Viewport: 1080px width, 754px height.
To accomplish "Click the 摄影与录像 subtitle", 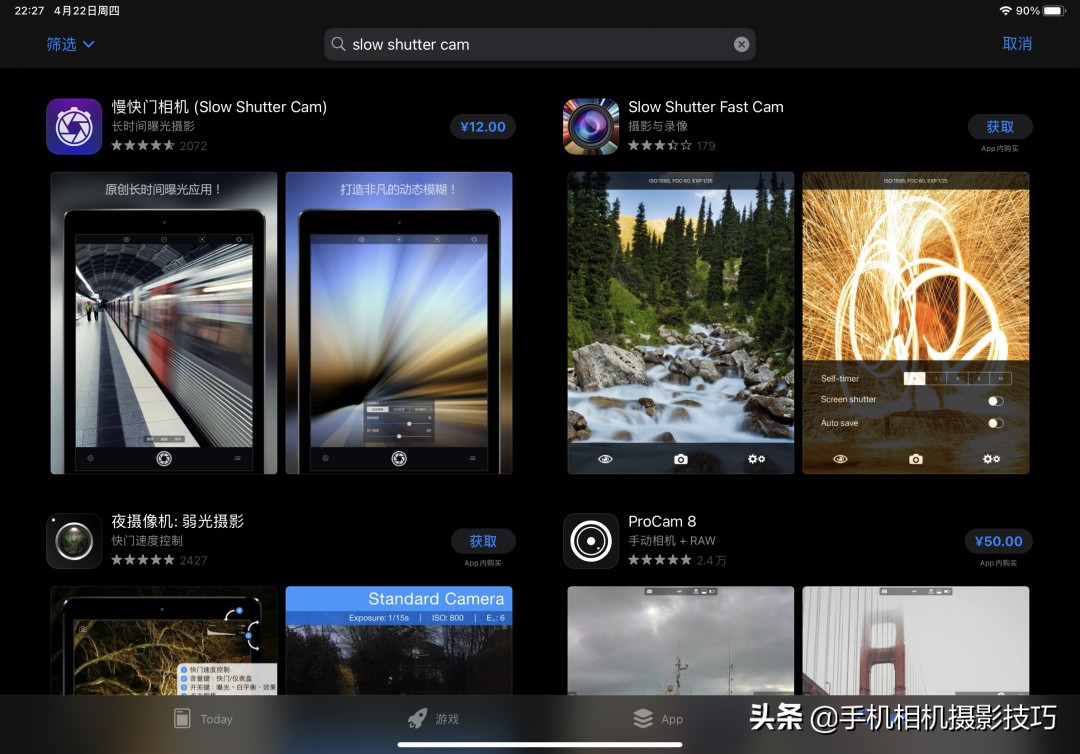I will [x=658, y=126].
